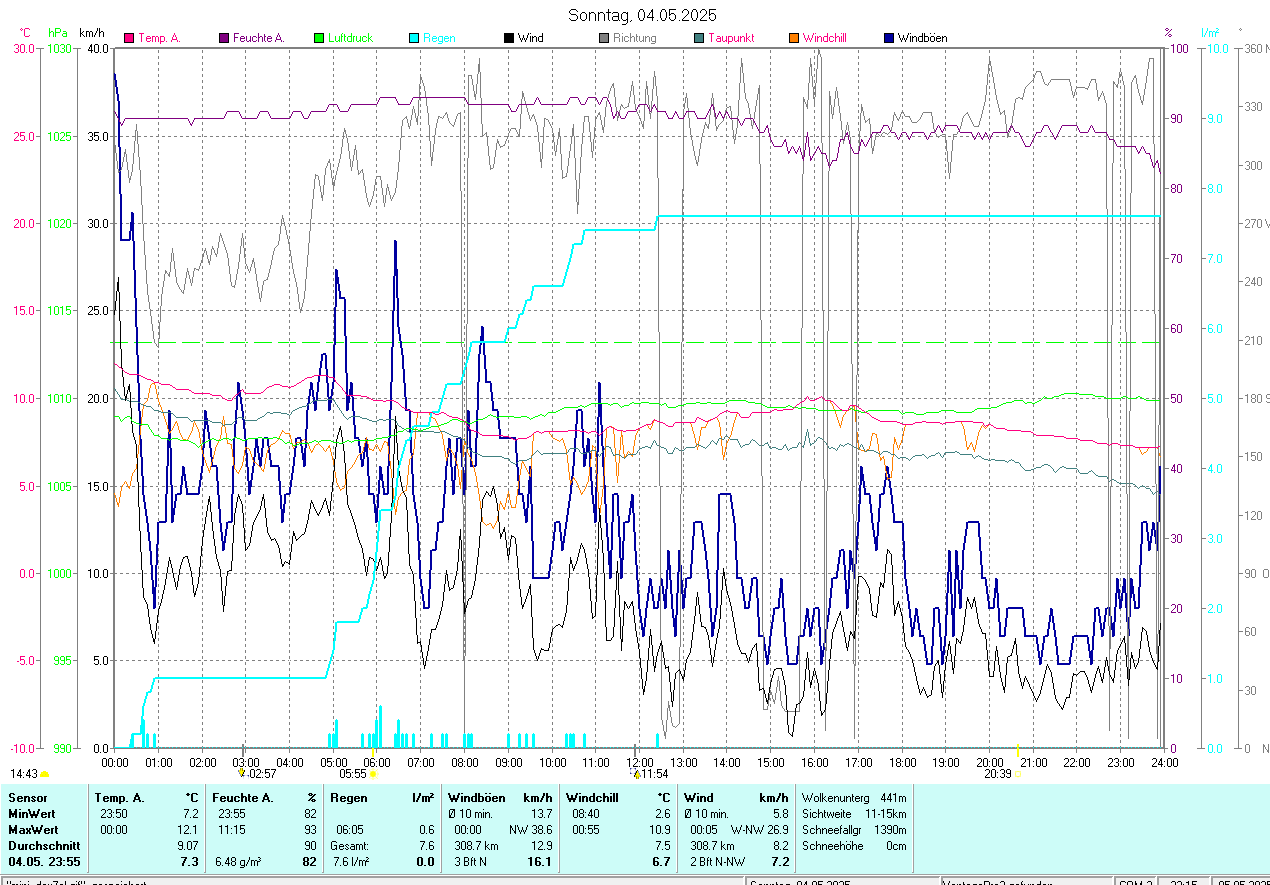This screenshot has width=1270, height=885.
Task: Click the '12:00' hour label on the time axis
Action: (x=639, y=762)
